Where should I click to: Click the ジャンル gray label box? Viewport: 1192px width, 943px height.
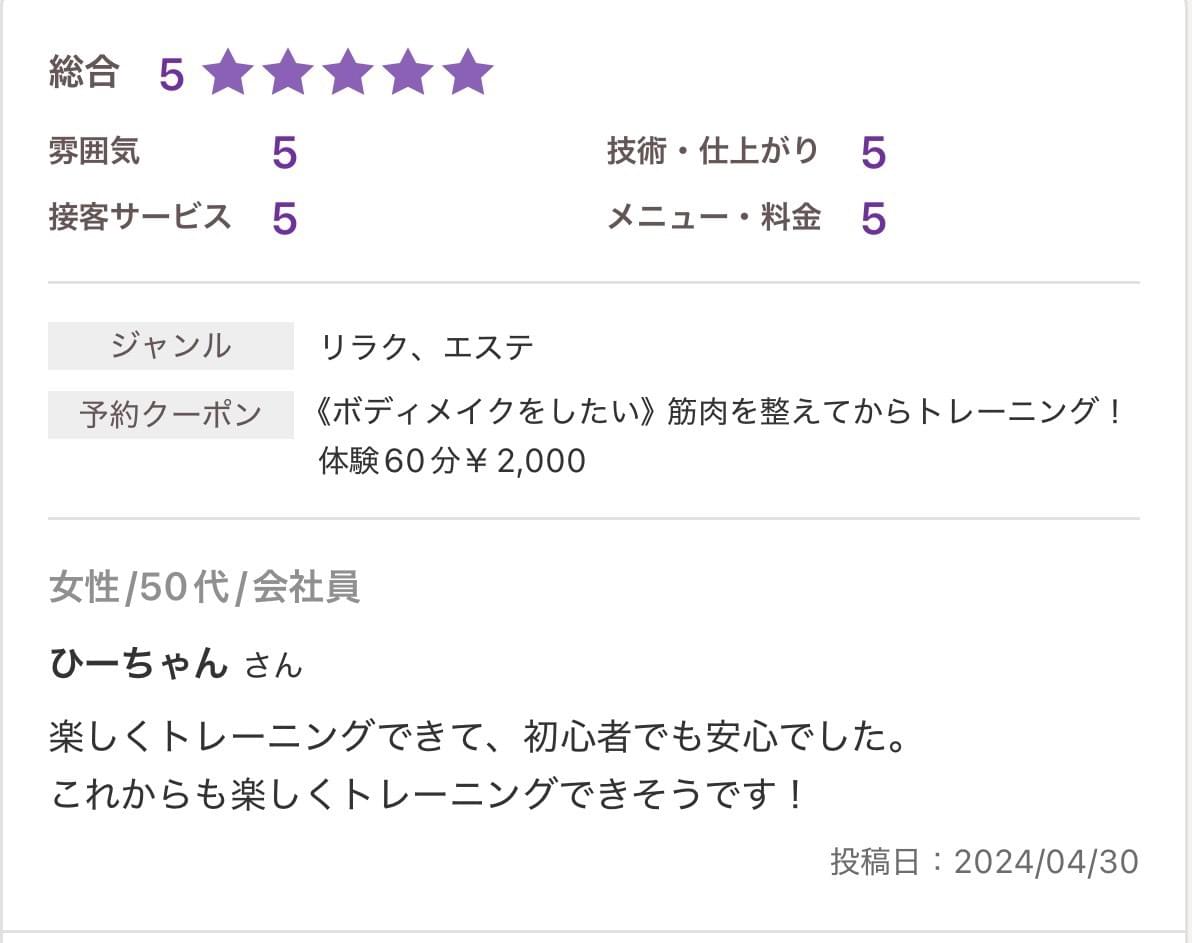171,346
